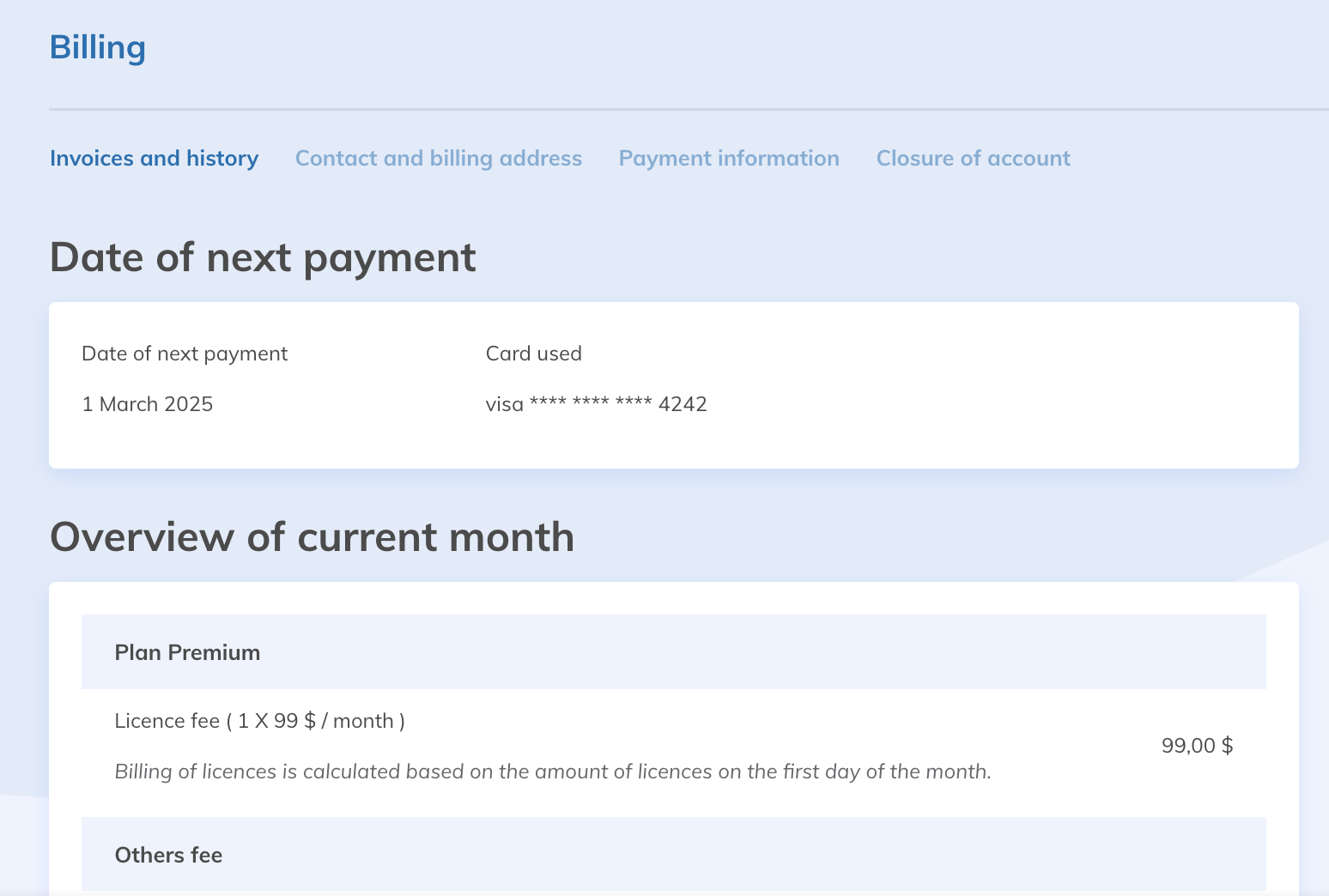
Task: Click the card's last digits 4242
Action: click(683, 404)
